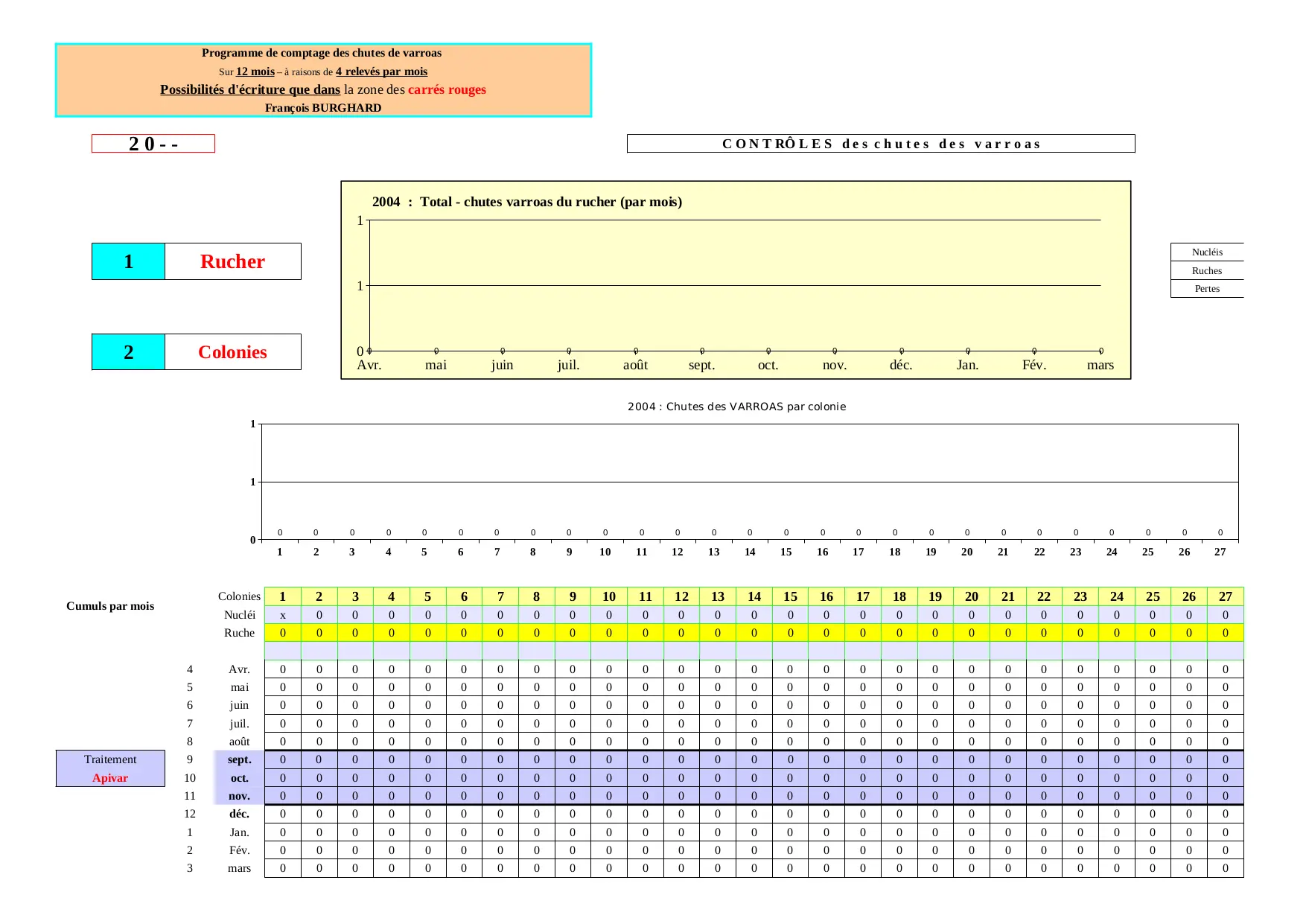Click the monthly total chart title
The image size is (1306, 924).
(x=527, y=202)
